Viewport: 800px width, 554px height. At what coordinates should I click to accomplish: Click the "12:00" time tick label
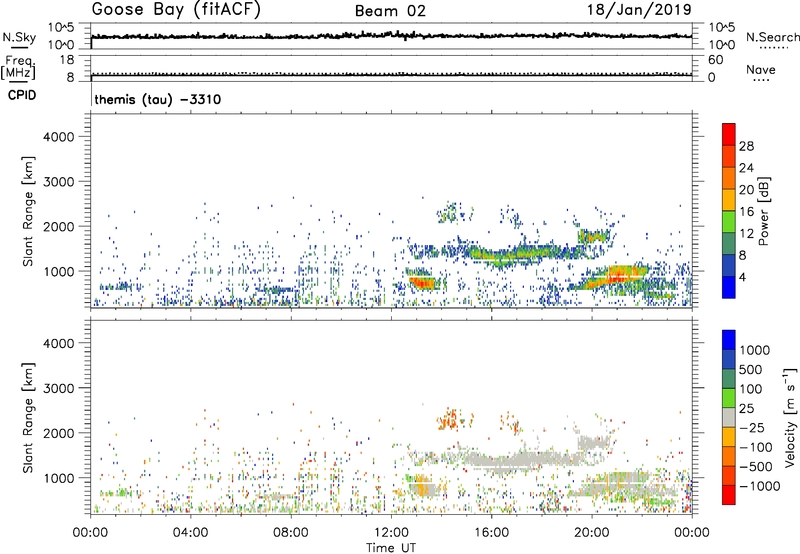tap(391, 533)
